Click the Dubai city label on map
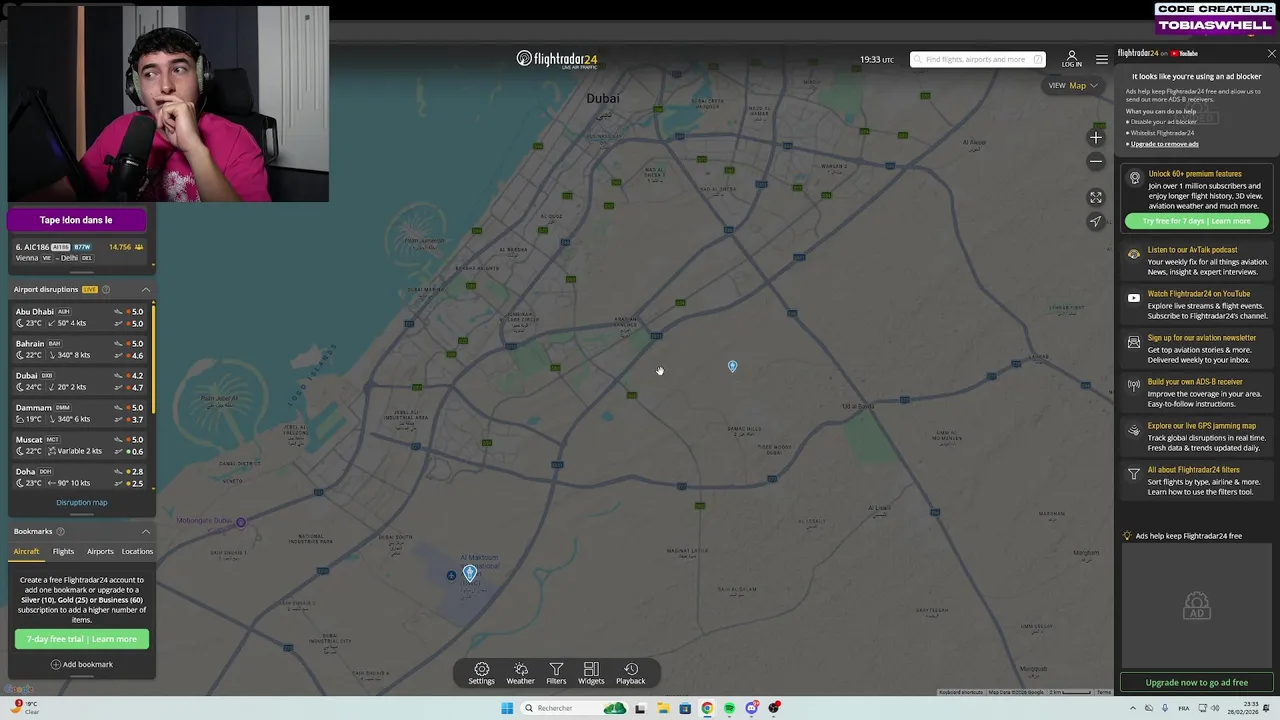The width and height of the screenshot is (1280, 720). tap(603, 98)
